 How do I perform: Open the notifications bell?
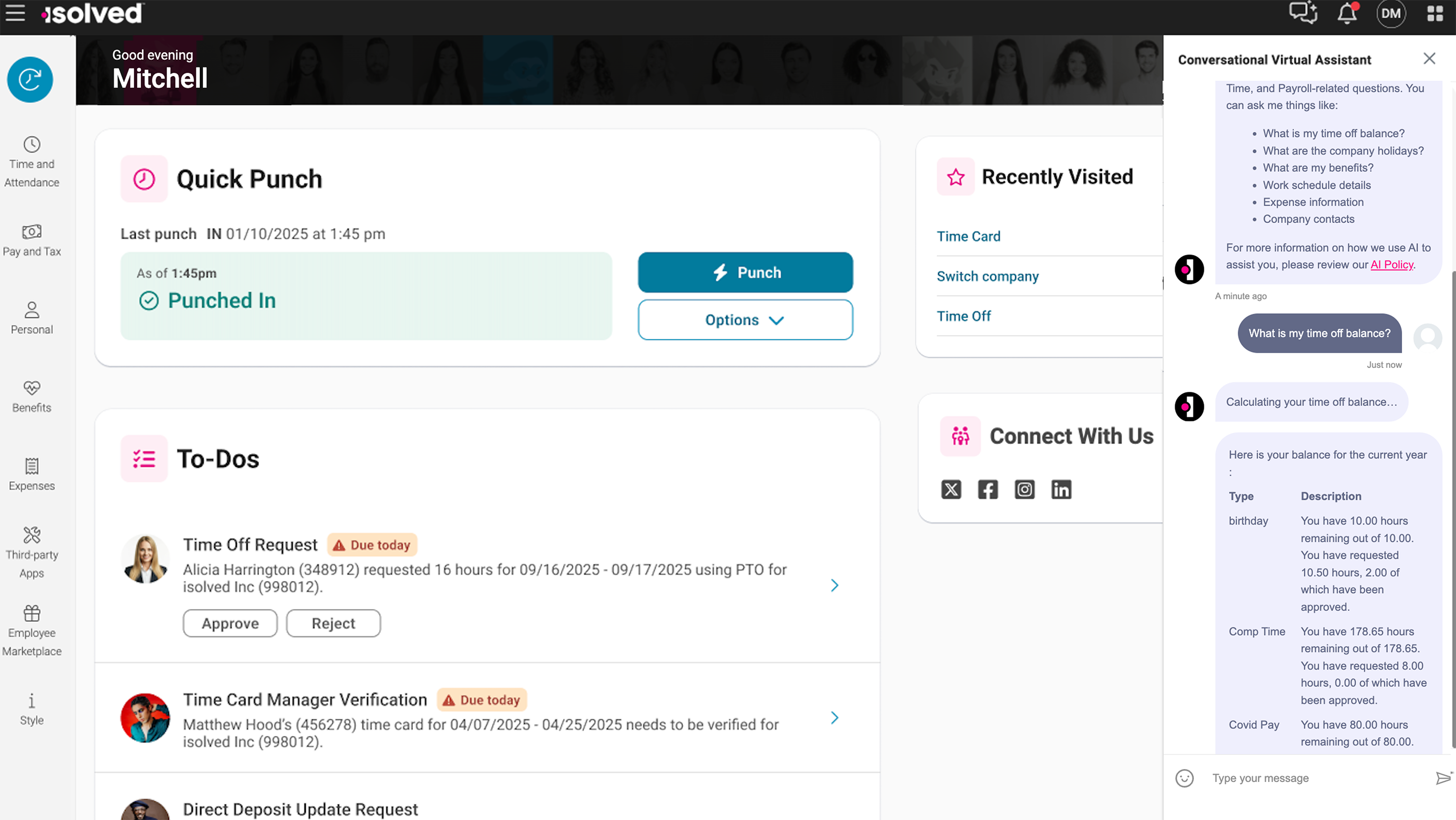coord(1347,13)
